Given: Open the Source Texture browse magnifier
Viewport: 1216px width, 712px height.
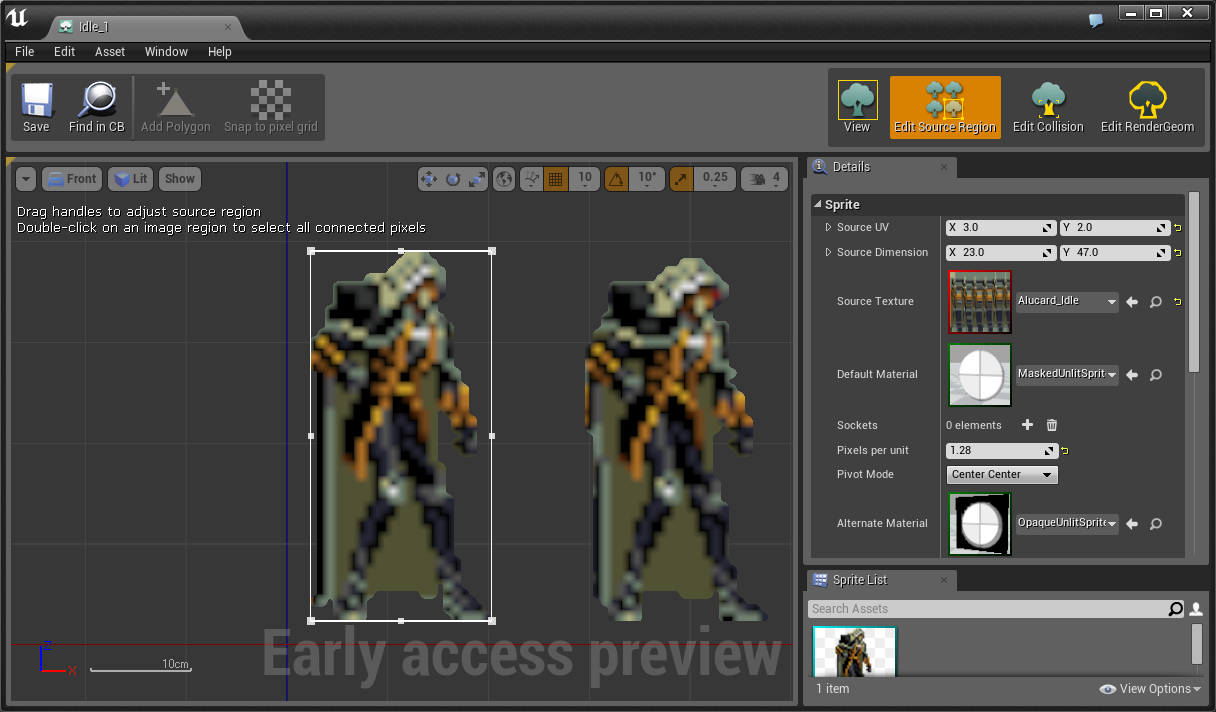Looking at the screenshot, I should [1155, 301].
